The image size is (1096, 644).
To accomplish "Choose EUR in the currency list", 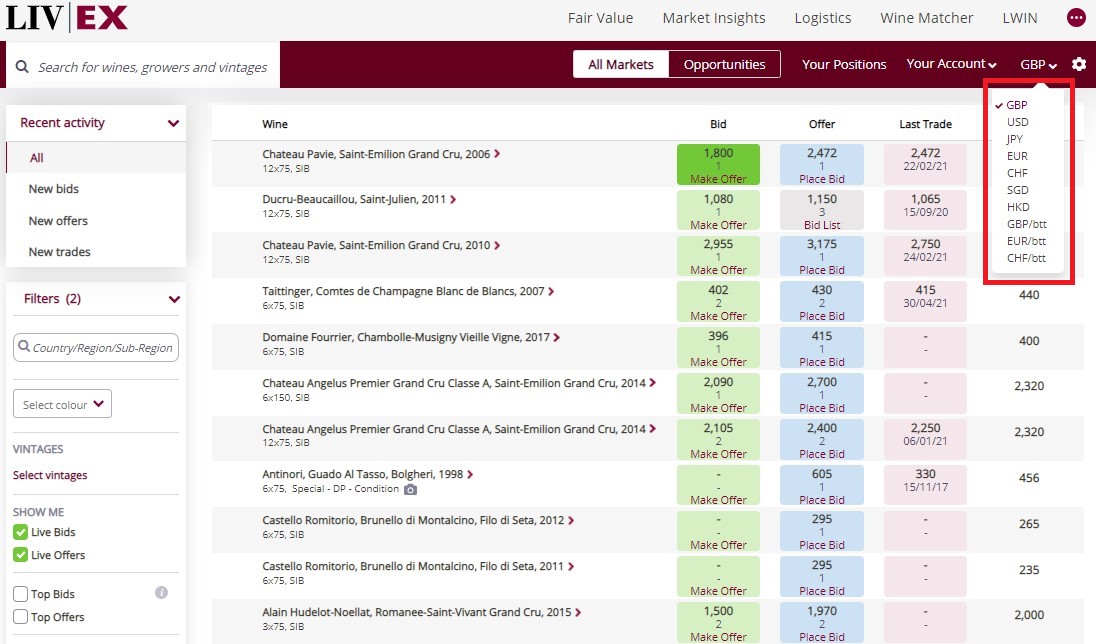I will (1017, 156).
